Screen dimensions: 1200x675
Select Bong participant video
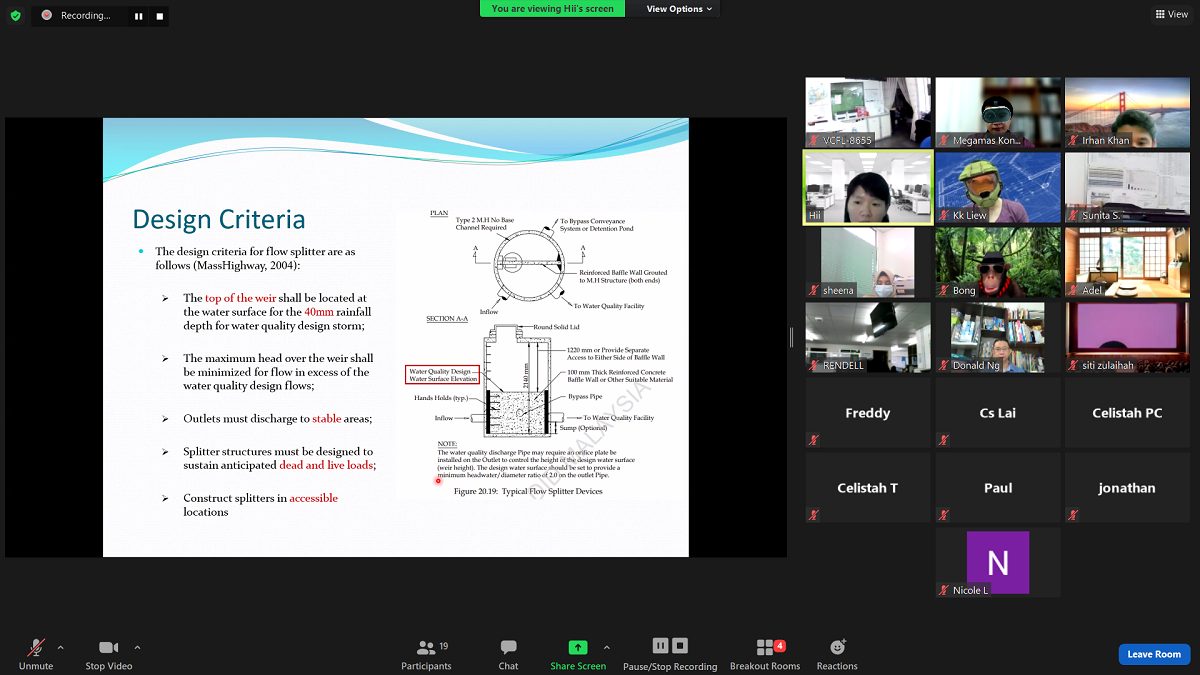pyautogui.click(x=998, y=263)
